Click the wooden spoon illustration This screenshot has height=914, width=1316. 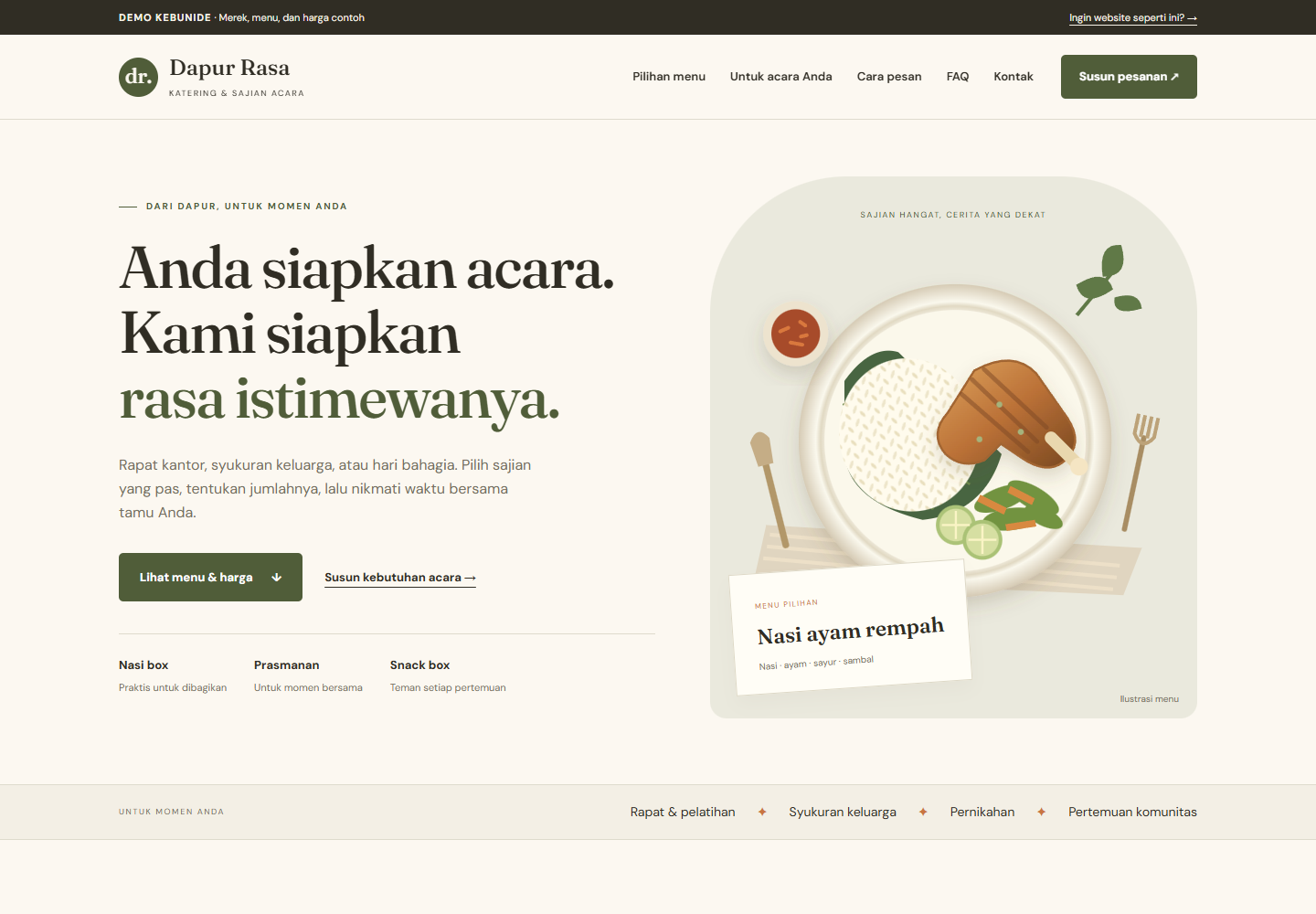pyautogui.click(x=769, y=490)
